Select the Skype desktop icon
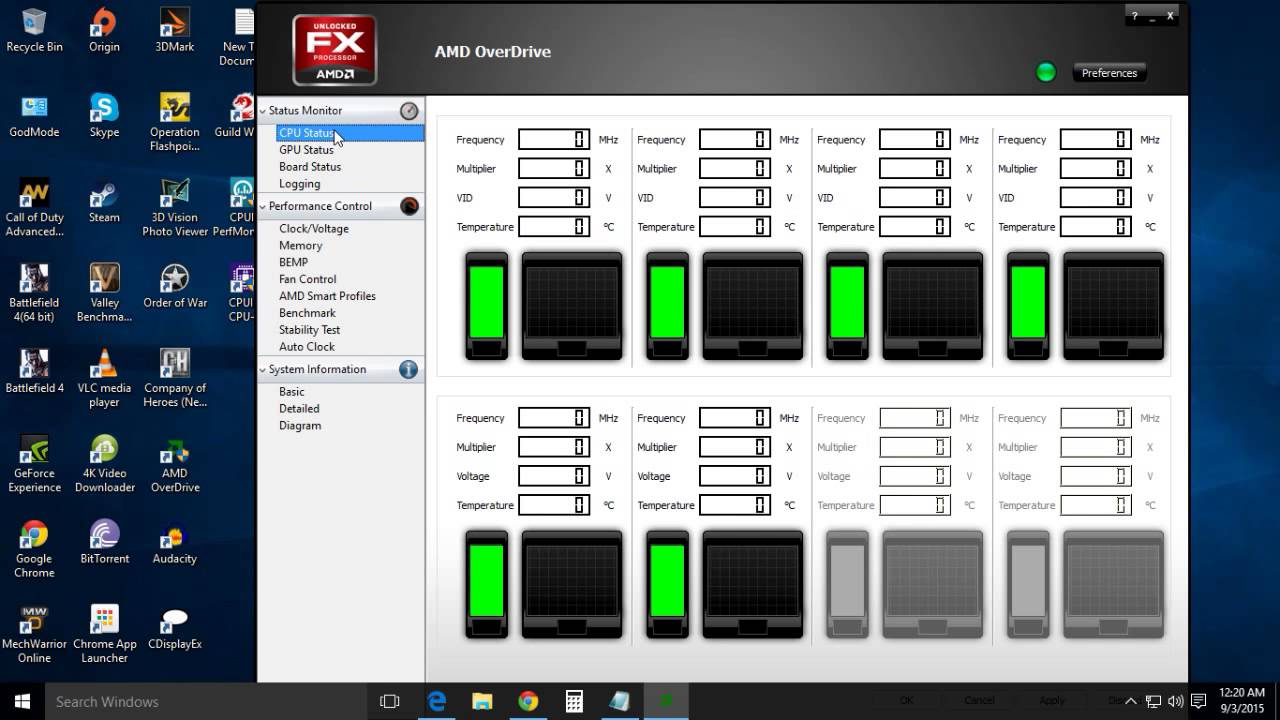The height and width of the screenshot is (720, 1280). (x=104, y=116)
